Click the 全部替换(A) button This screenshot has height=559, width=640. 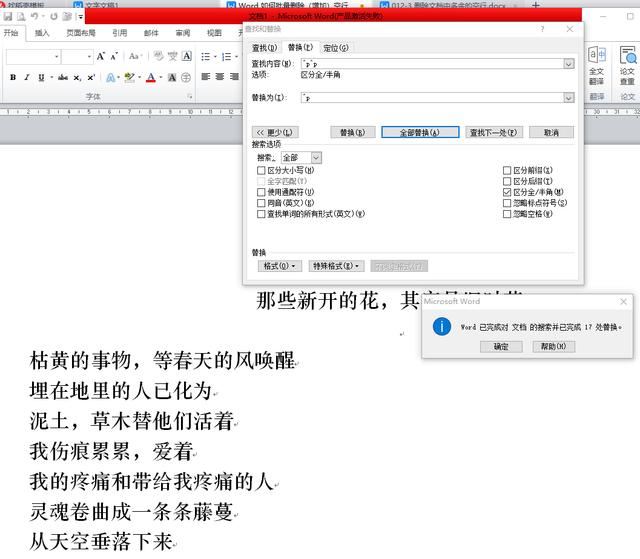pyautogui.click(x=420, y=133)
